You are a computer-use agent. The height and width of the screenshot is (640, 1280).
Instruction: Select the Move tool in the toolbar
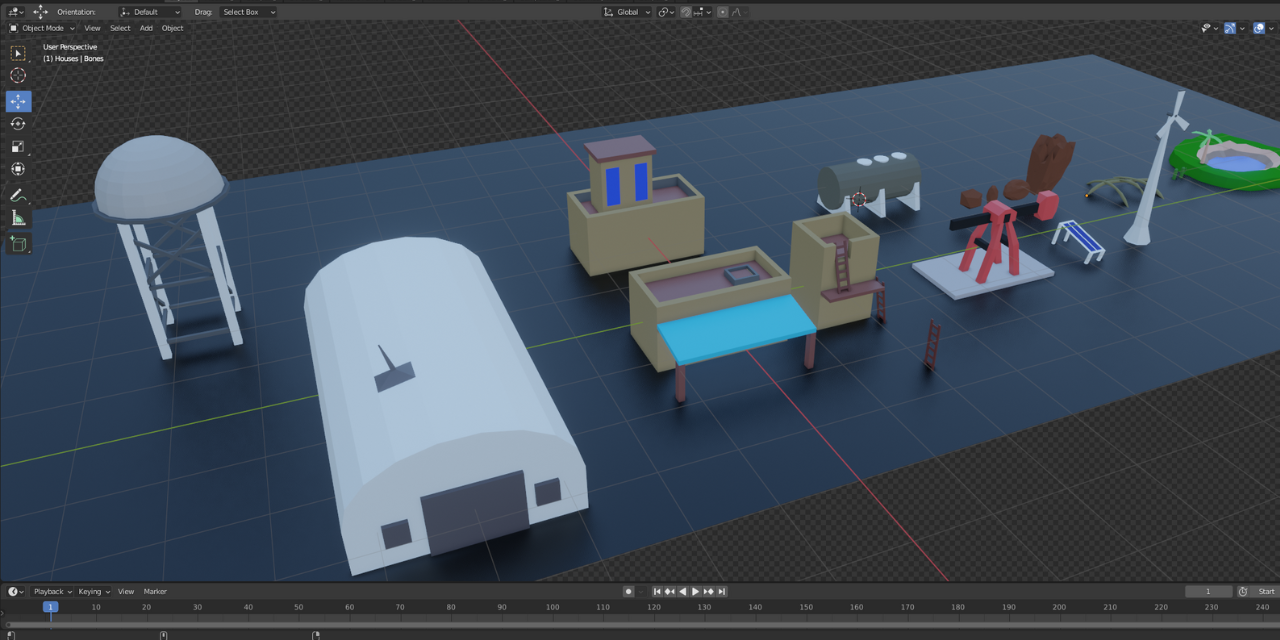click(18, 101)
